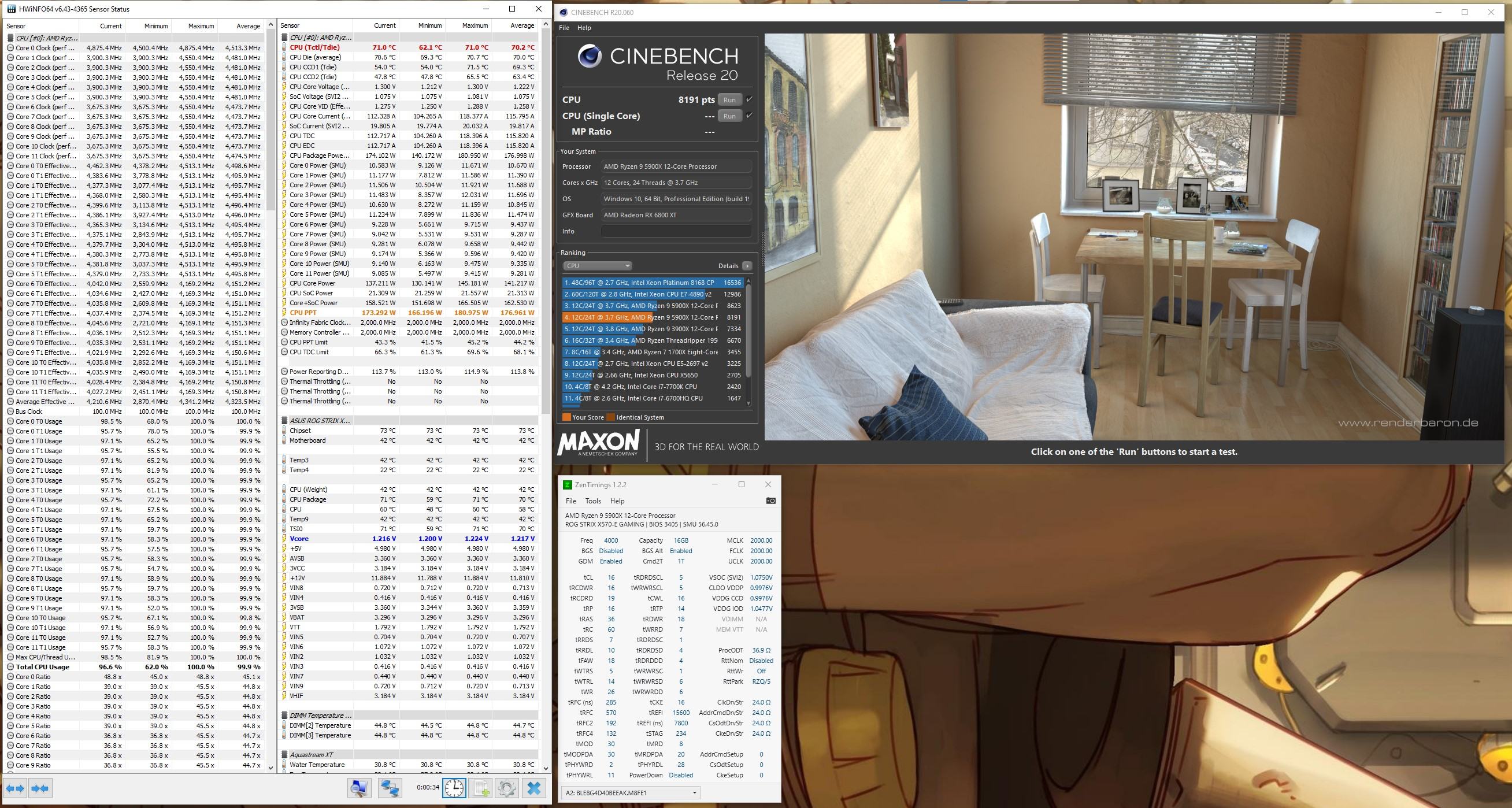
Task: Click the Bus Clock sensor icon
Action: 10,412
